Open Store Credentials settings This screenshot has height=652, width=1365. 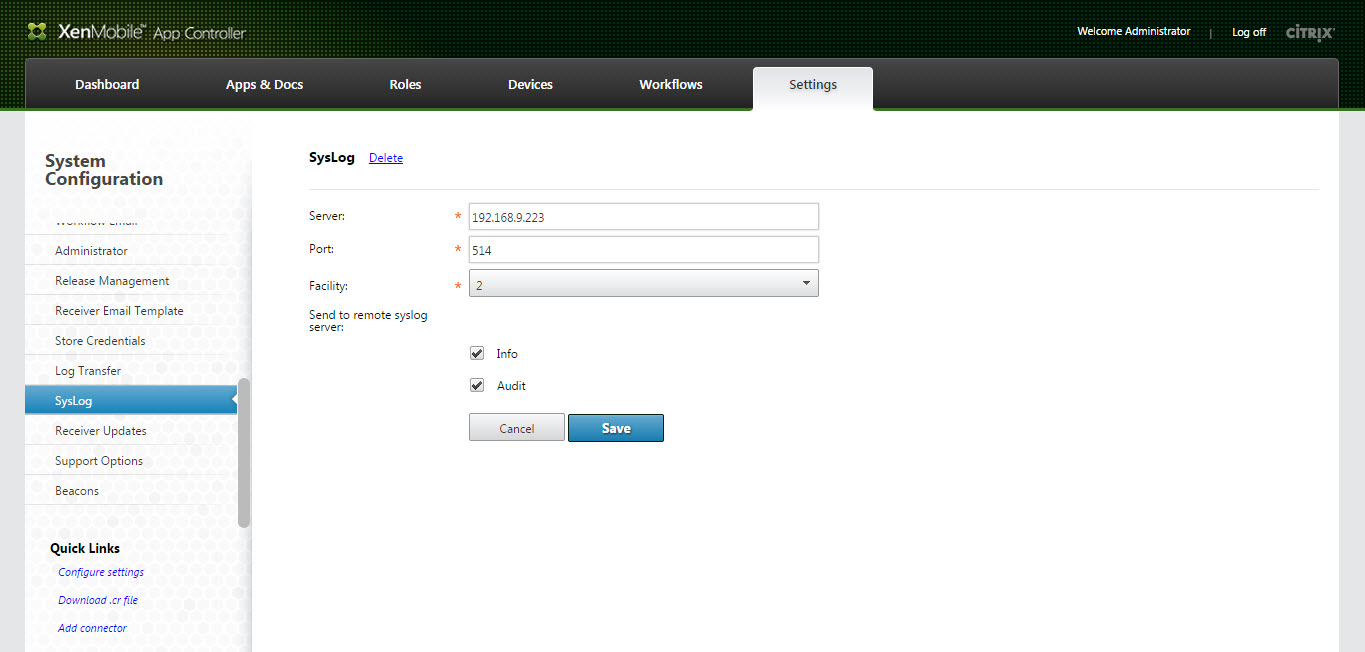point(132,341)
